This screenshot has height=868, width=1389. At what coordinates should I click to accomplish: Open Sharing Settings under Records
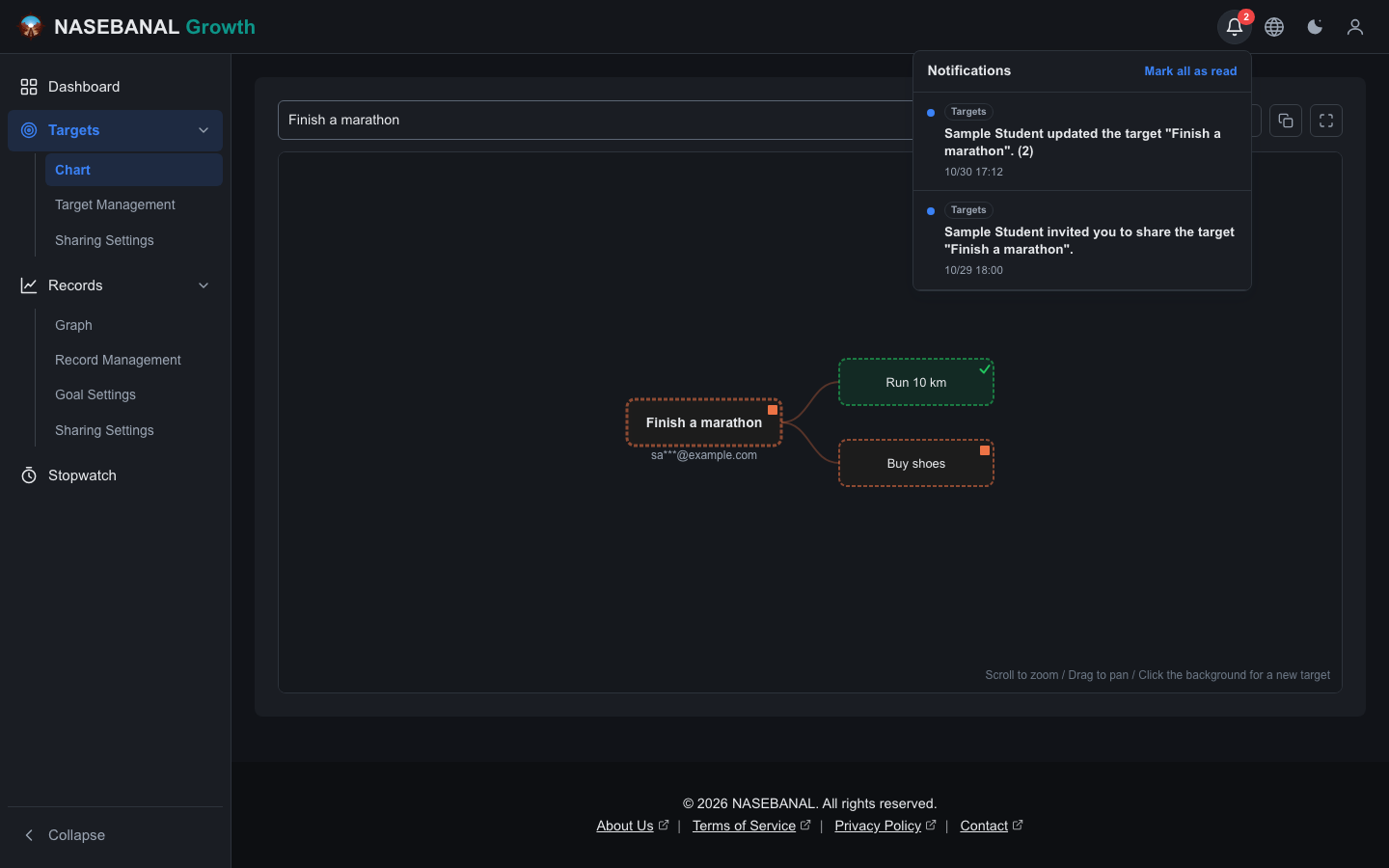134,430
